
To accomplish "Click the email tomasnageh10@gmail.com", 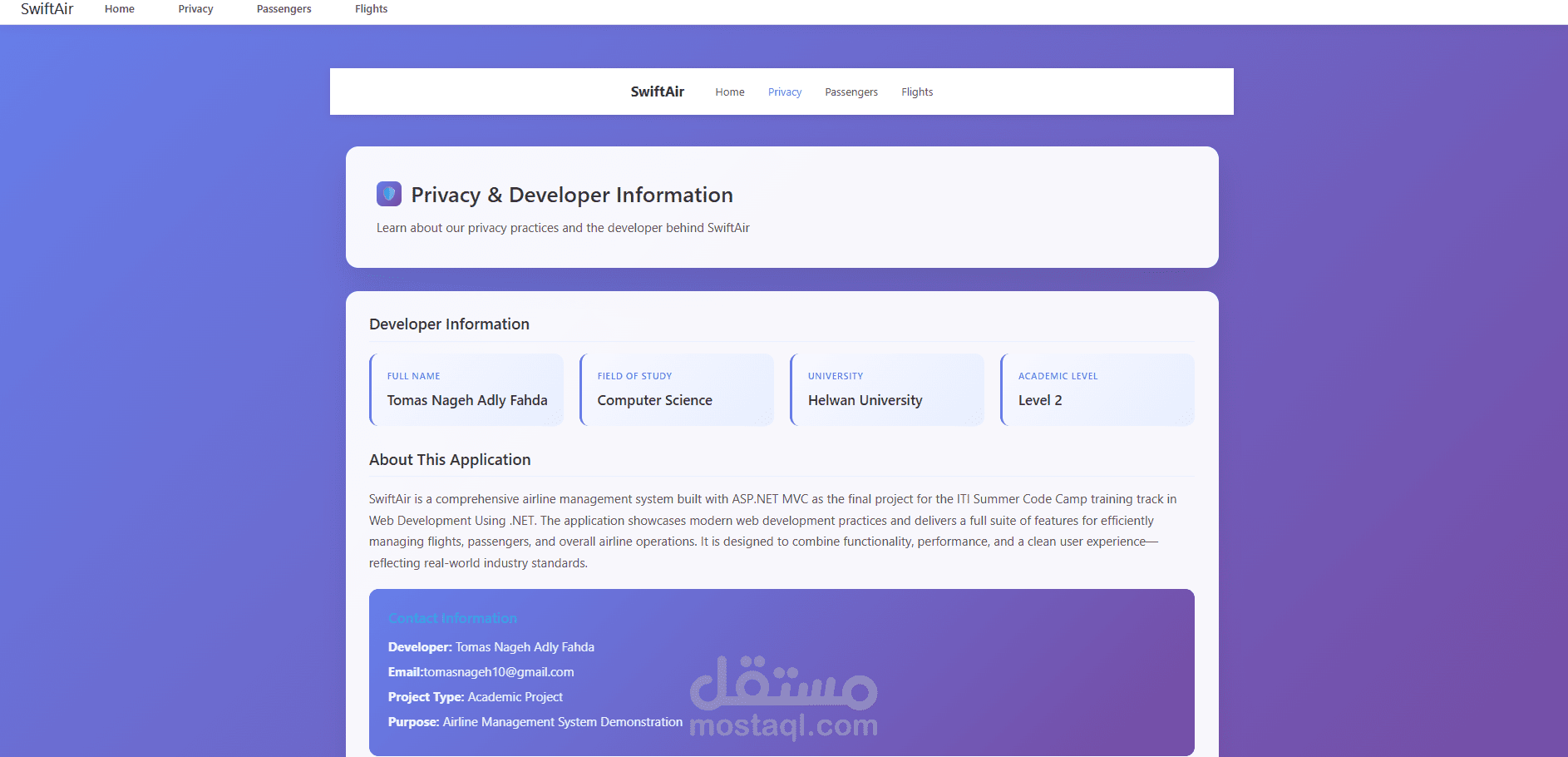I will pyautogui.click(x=499, y=672).
